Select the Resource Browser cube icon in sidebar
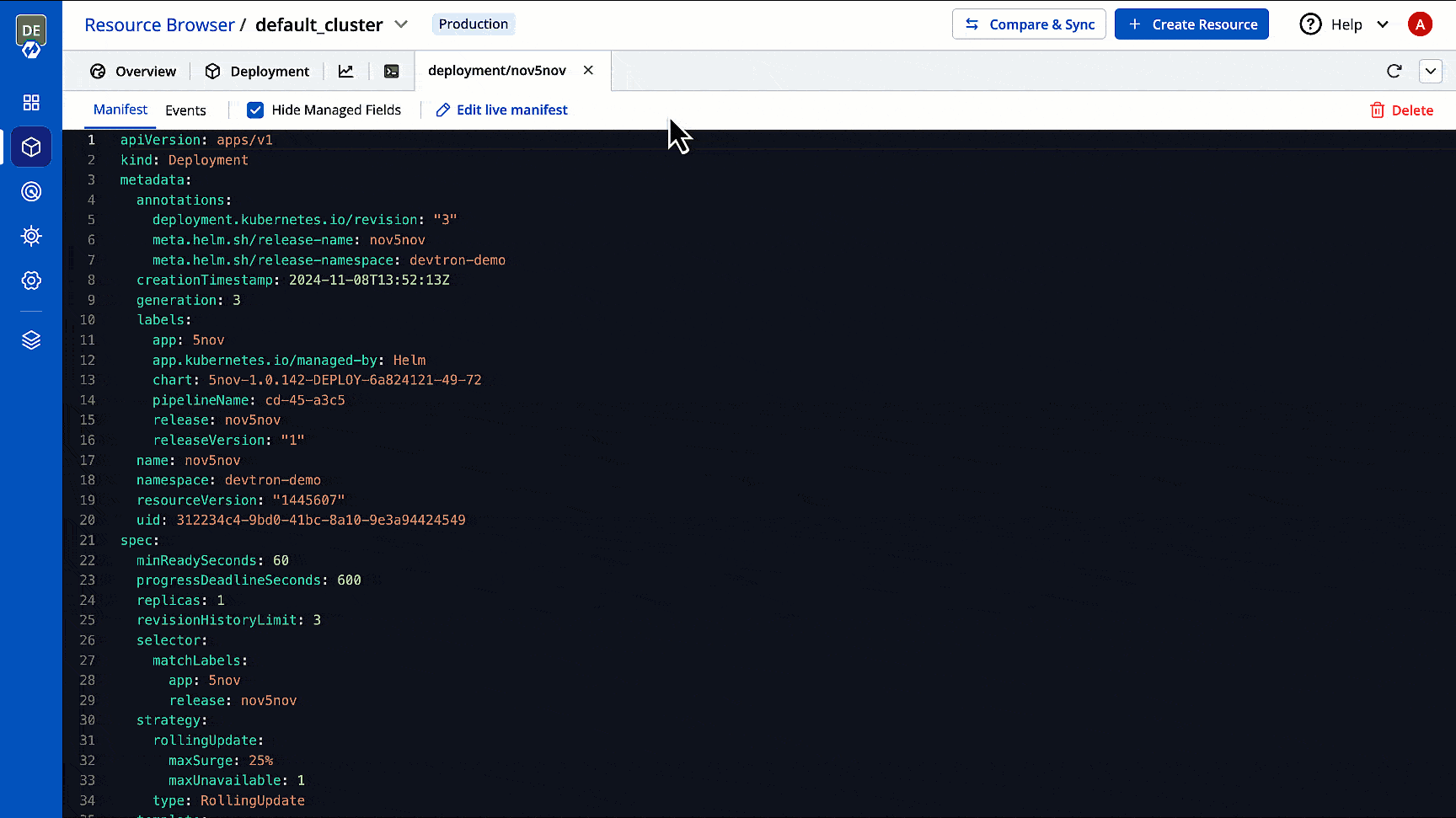1456x818 pixels. point(31,147)
